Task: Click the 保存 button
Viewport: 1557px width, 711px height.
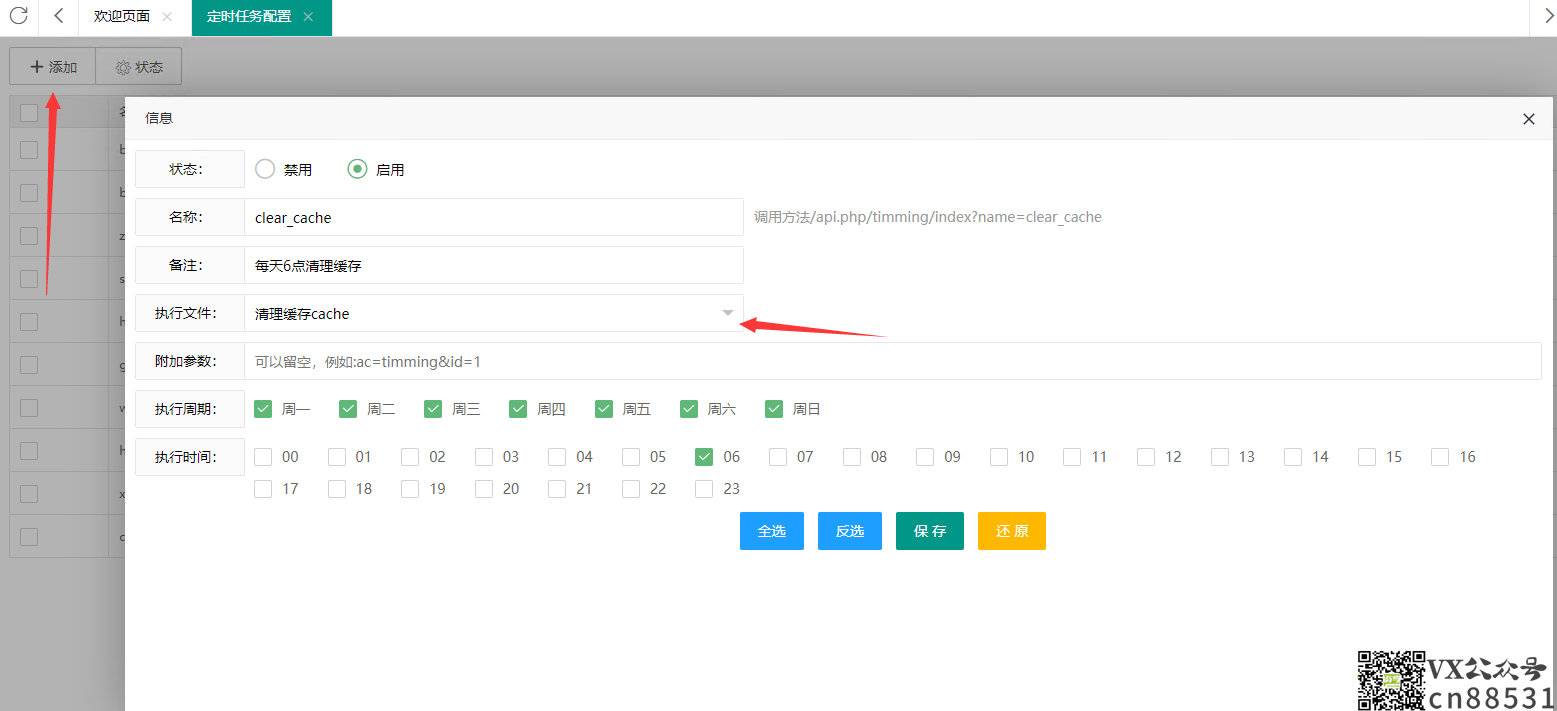Action: [x=929, y=531]
